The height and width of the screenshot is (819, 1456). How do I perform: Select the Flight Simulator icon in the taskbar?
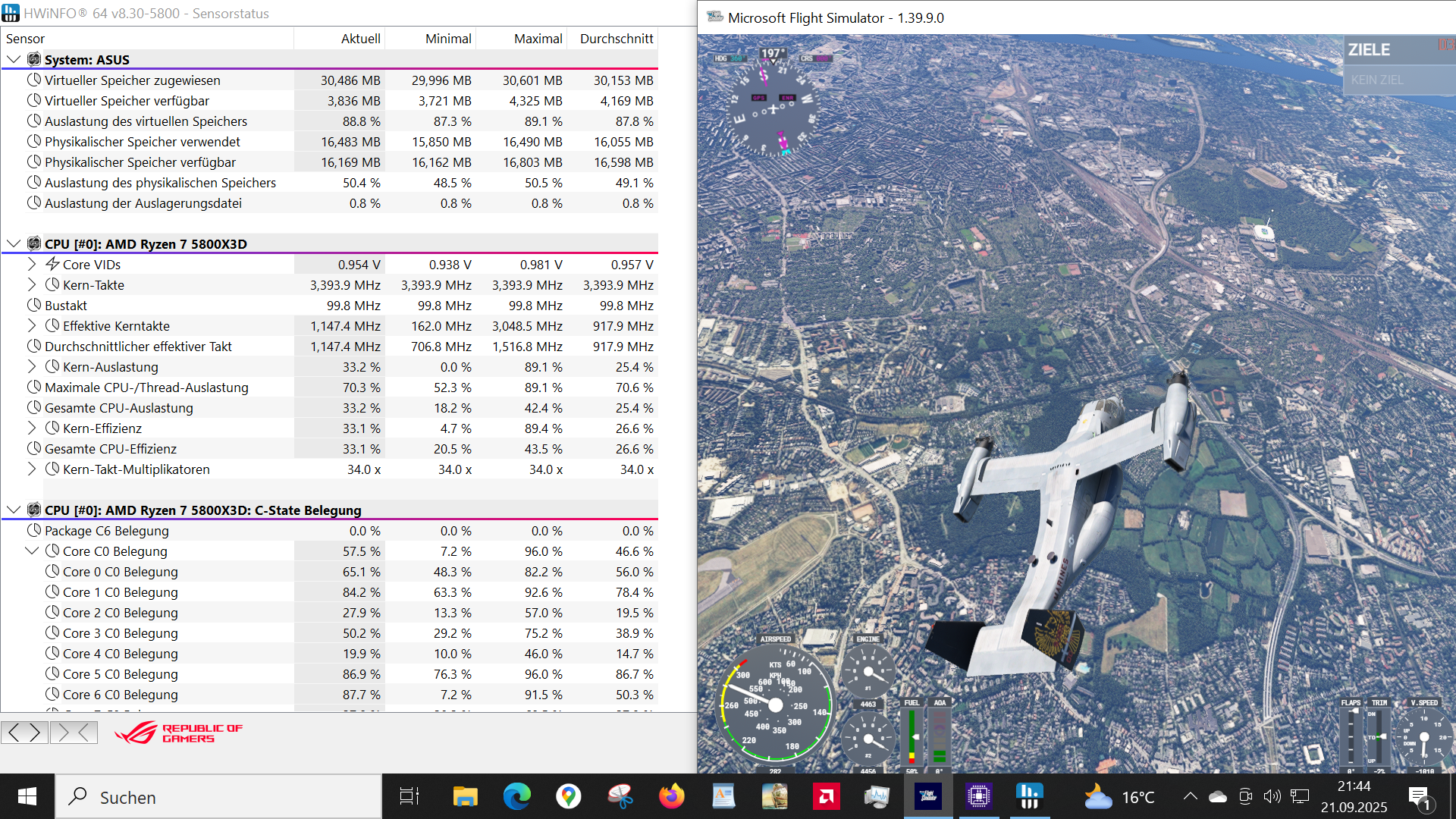(x=928, y=796)
